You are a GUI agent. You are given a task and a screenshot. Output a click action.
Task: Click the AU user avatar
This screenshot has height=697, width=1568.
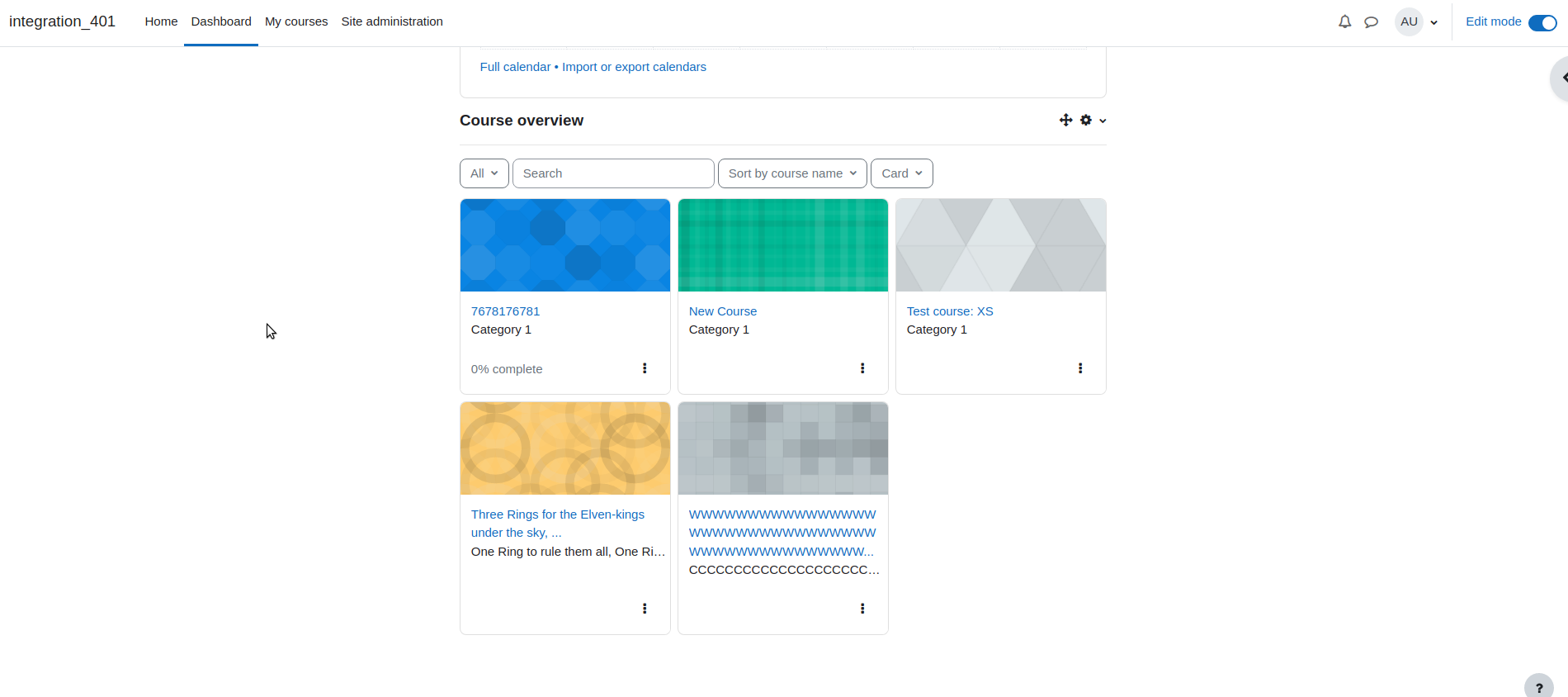1409,21
